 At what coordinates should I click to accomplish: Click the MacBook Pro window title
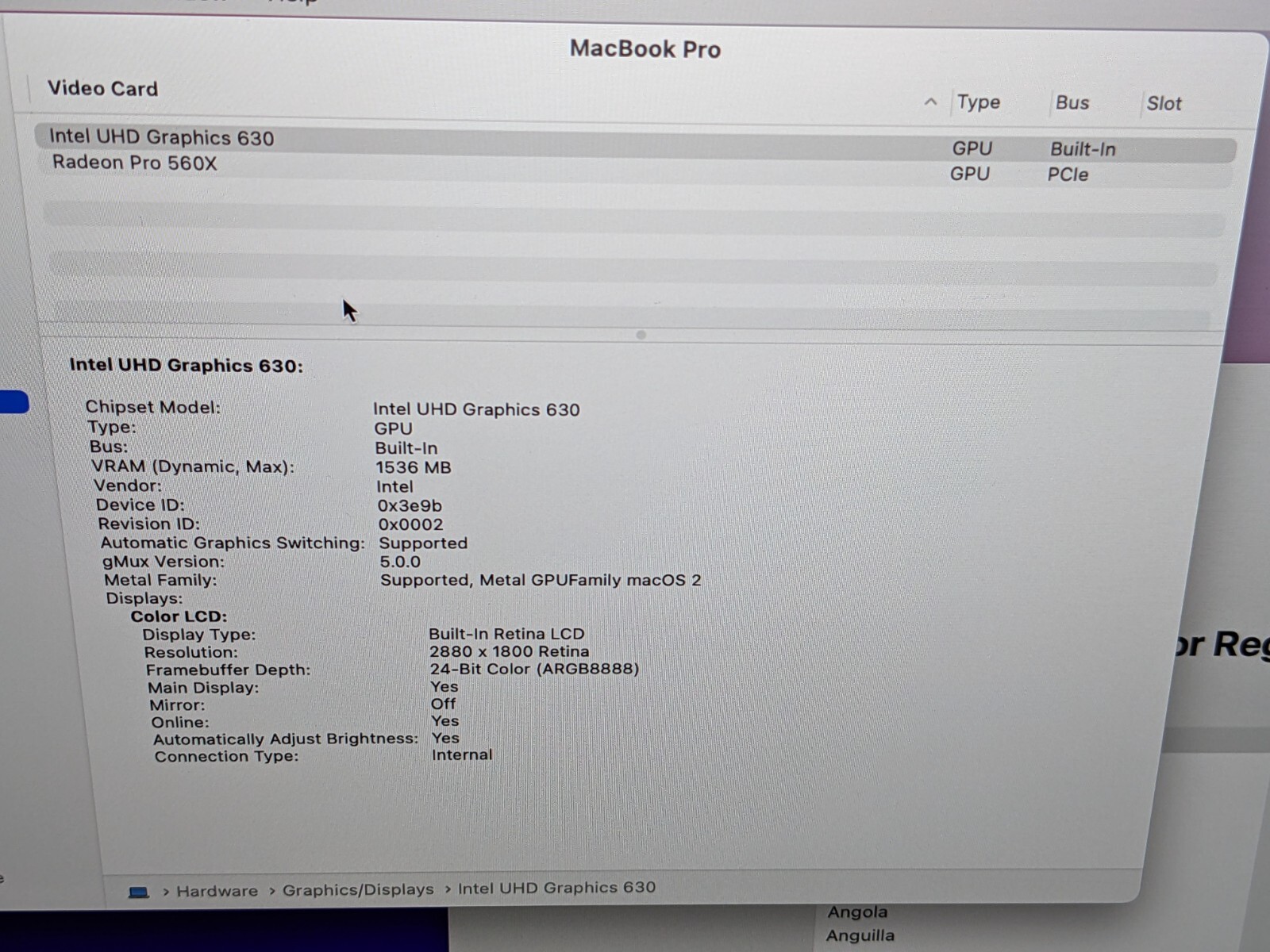tap(645, 49)
